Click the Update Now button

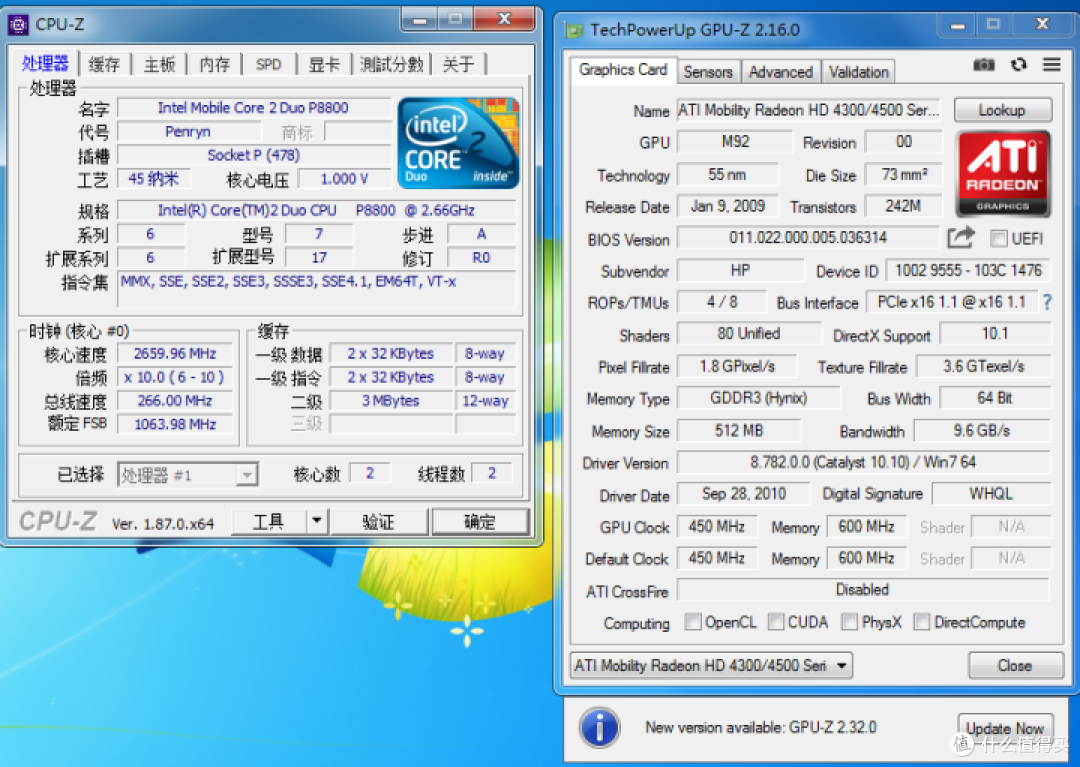click(x=1004, y=728)
